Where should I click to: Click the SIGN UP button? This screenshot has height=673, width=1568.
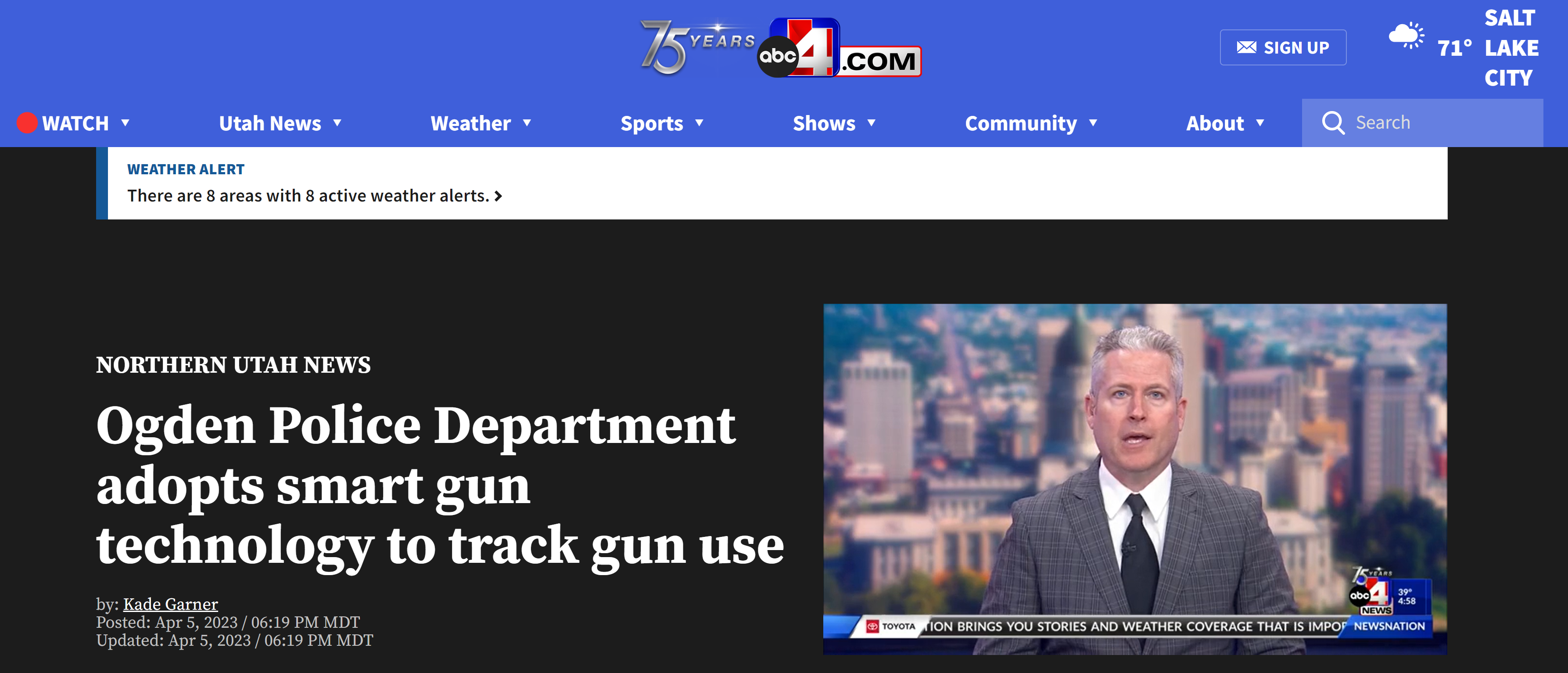click(x=1283, y=47)
